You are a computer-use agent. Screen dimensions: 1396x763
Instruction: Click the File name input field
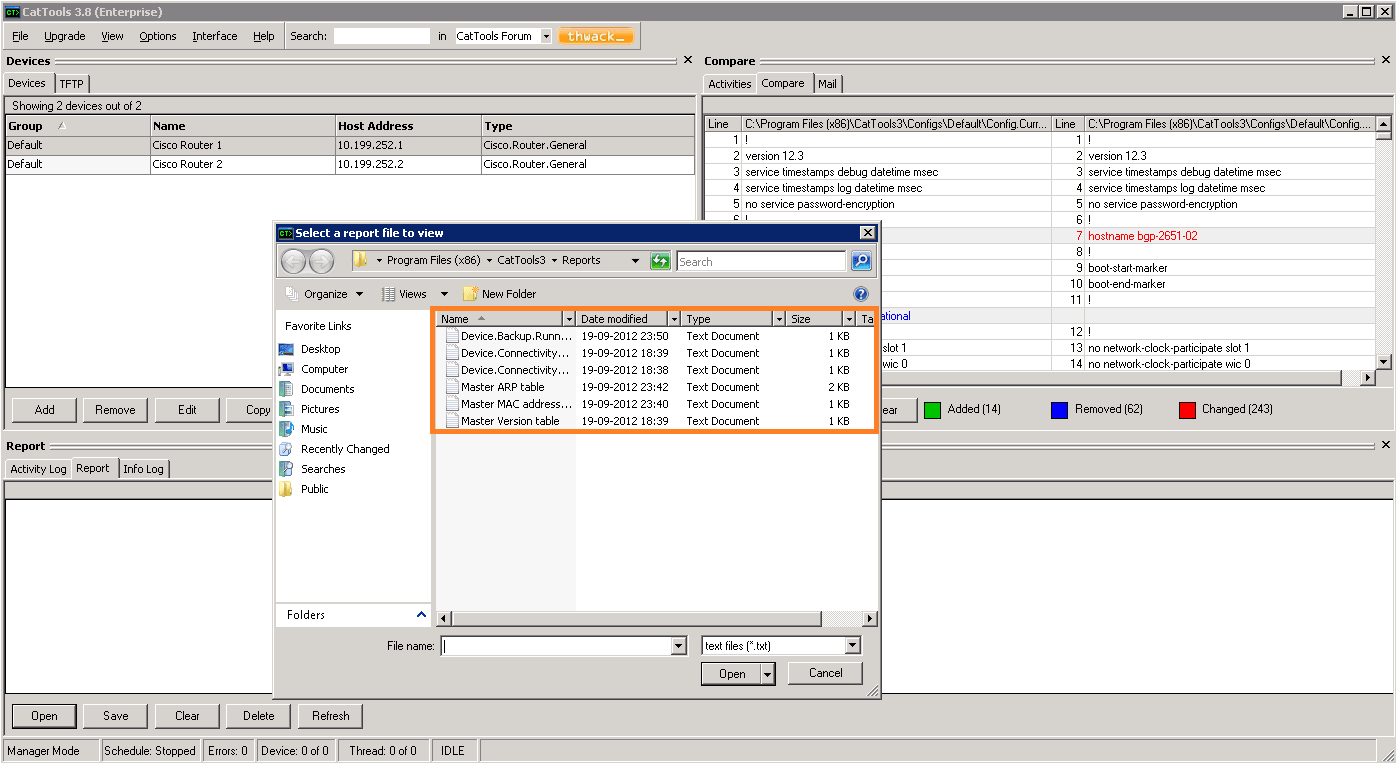558,646
